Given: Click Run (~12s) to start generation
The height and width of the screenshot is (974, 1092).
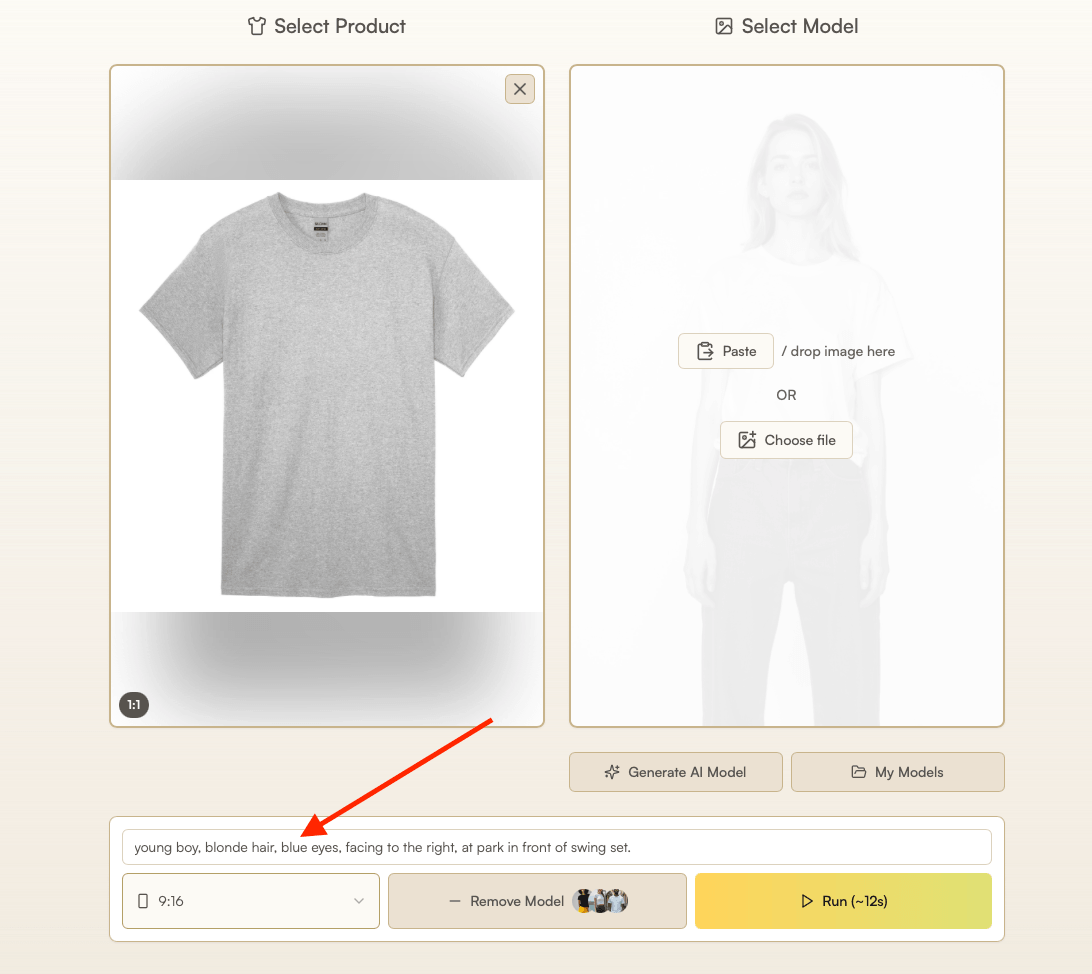Looking at the screenshot, I should [x=843, y=901].
